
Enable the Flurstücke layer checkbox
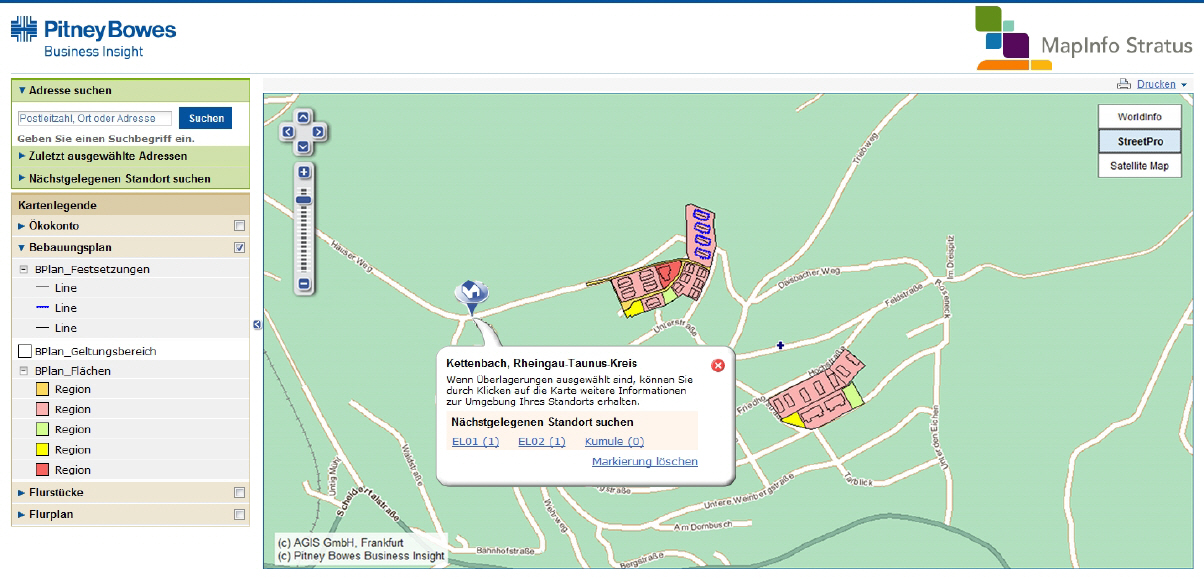(x=239, y=492)
